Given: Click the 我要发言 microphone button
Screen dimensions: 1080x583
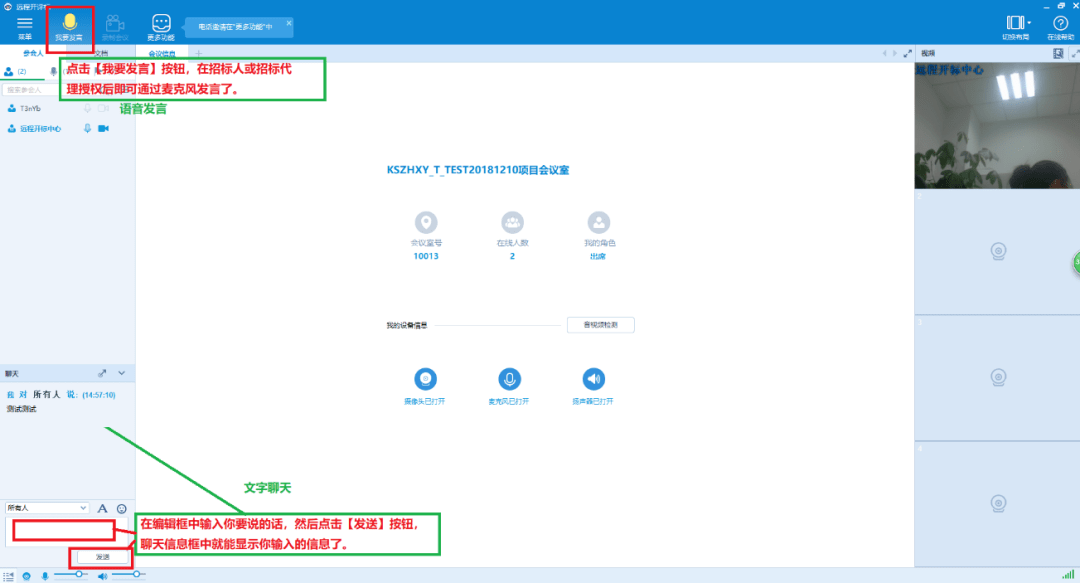Looking at the screenshot, I should (70, 27).
